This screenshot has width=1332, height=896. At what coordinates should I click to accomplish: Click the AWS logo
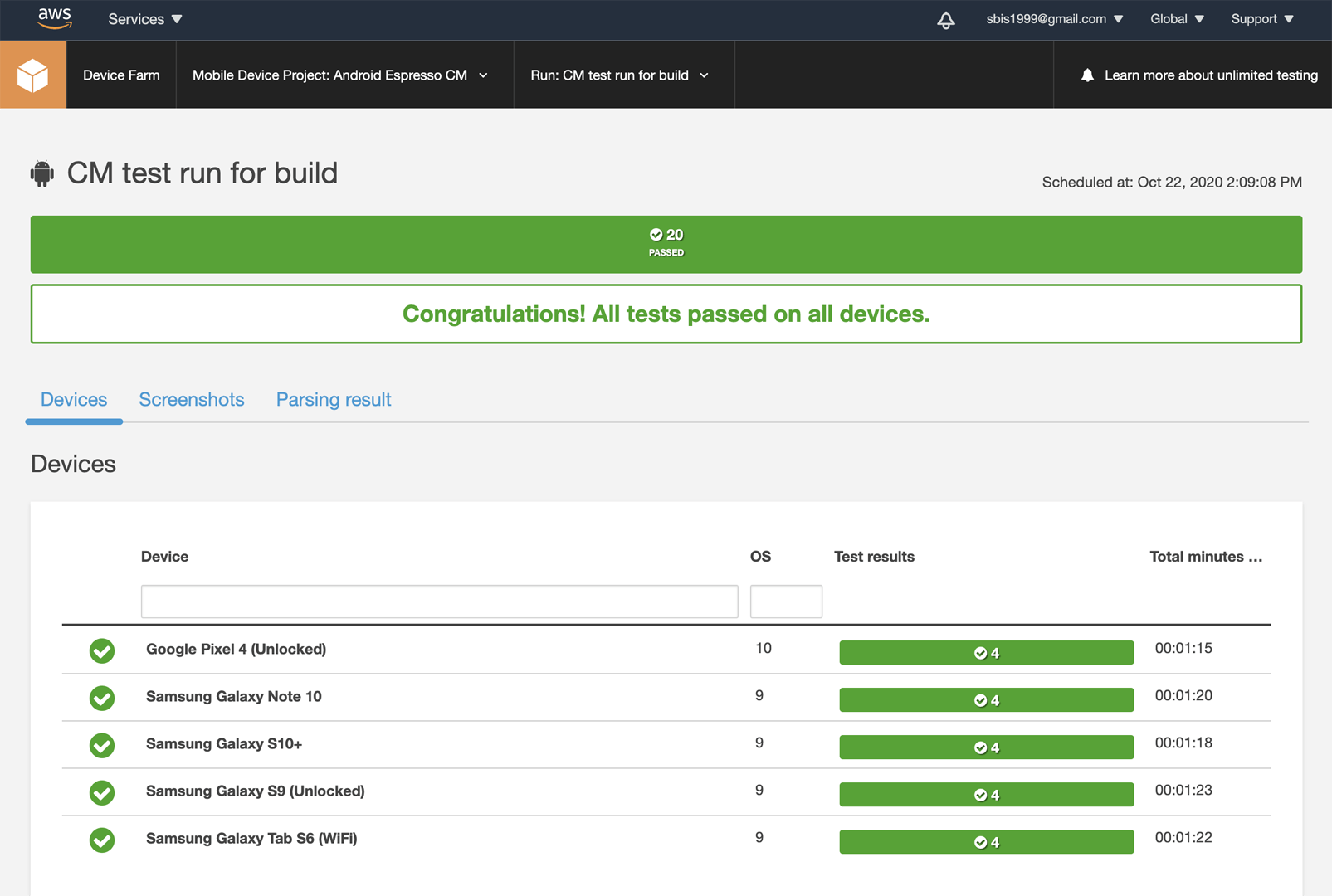tap(55, 18)
